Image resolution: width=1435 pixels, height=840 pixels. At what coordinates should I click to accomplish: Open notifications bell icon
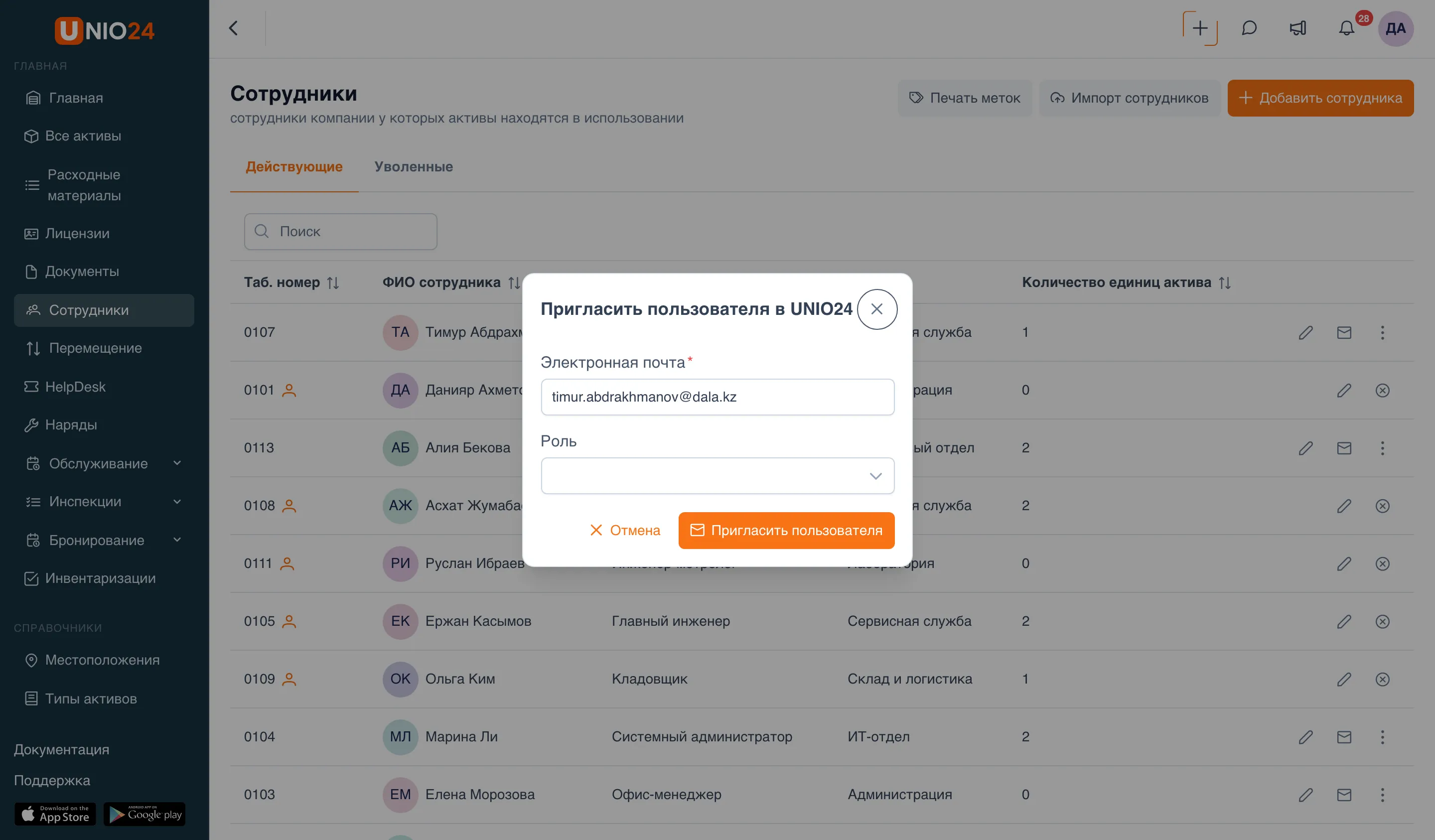click(x=1346, y=28)
